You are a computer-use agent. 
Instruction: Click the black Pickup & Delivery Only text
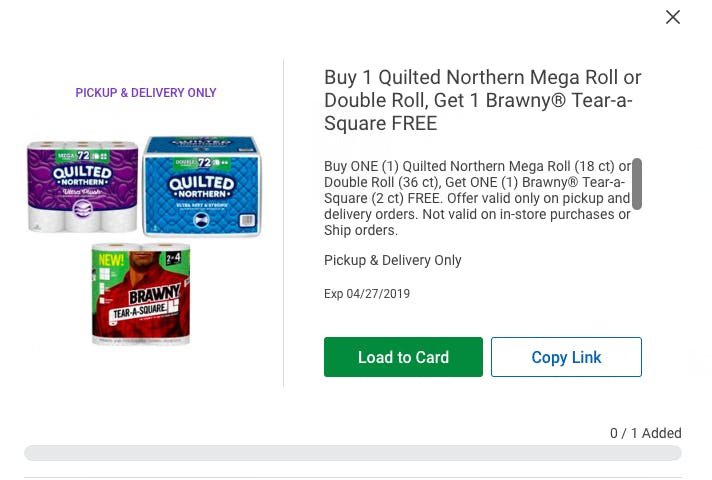click(393, 260)
